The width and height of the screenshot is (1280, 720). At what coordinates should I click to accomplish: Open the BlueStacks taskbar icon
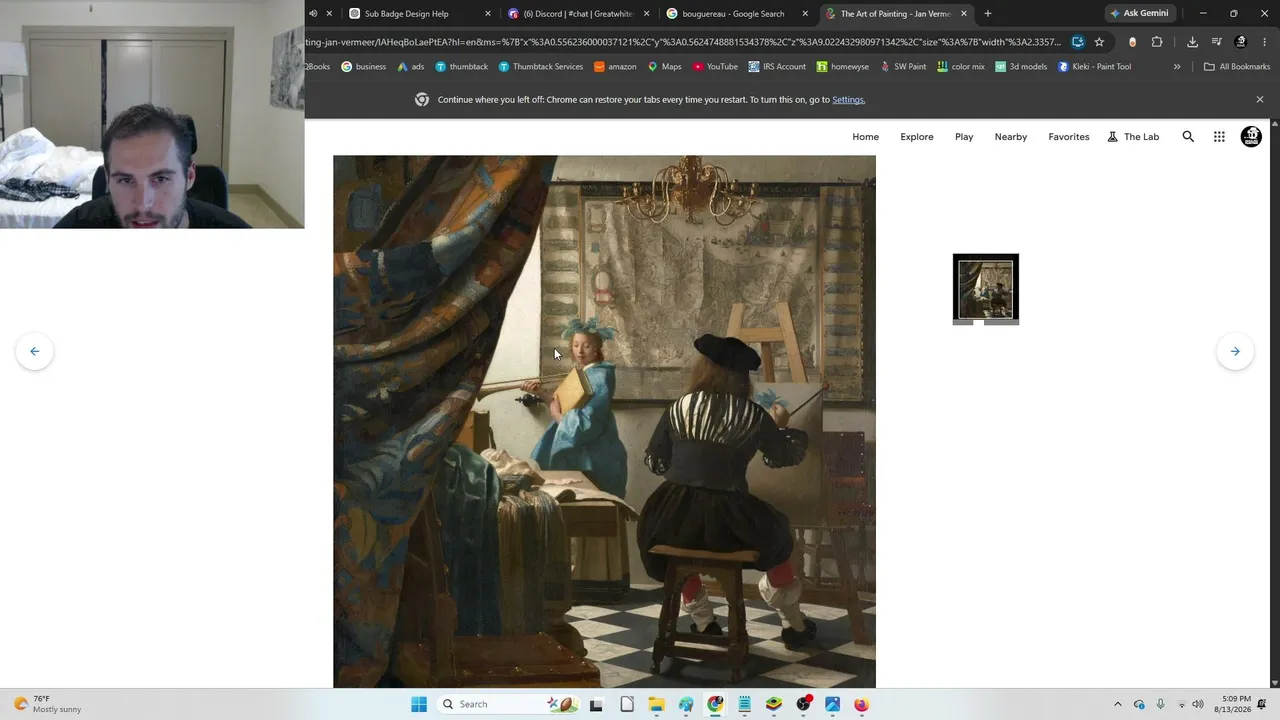pos(774,704)
